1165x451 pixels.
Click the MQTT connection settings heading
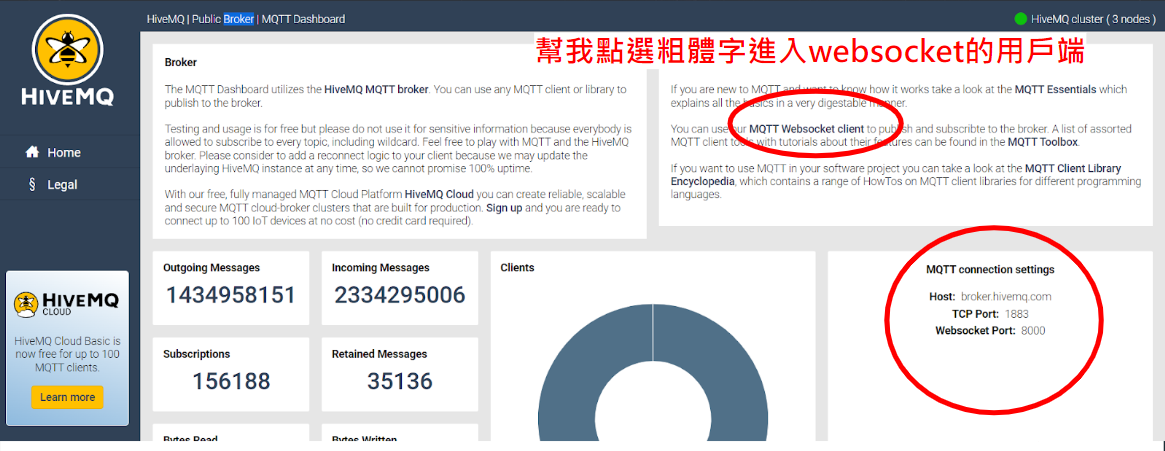click(x=990, y=270)
